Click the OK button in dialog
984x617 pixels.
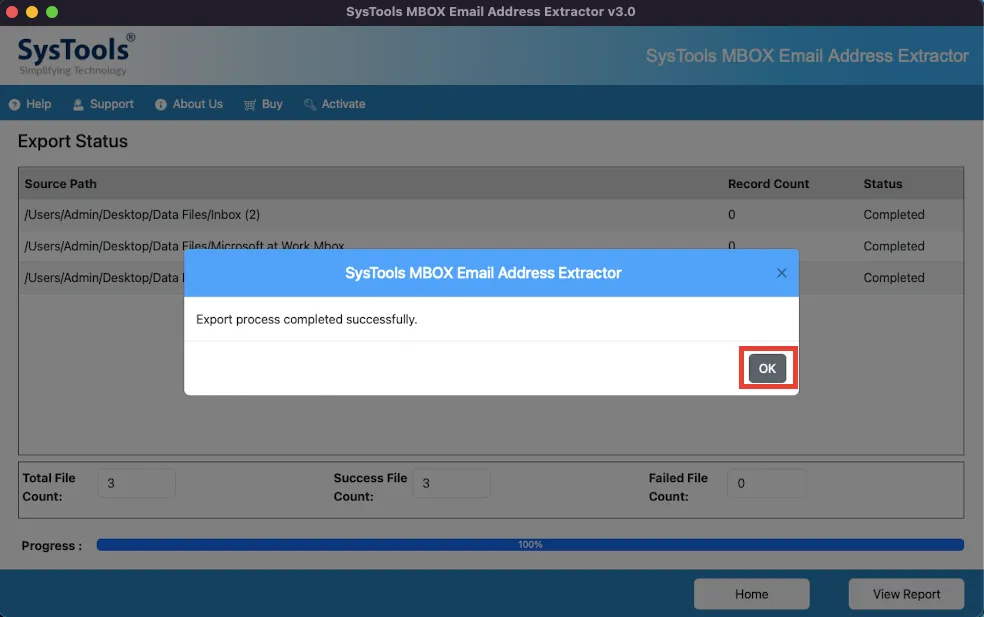(767, 368)
